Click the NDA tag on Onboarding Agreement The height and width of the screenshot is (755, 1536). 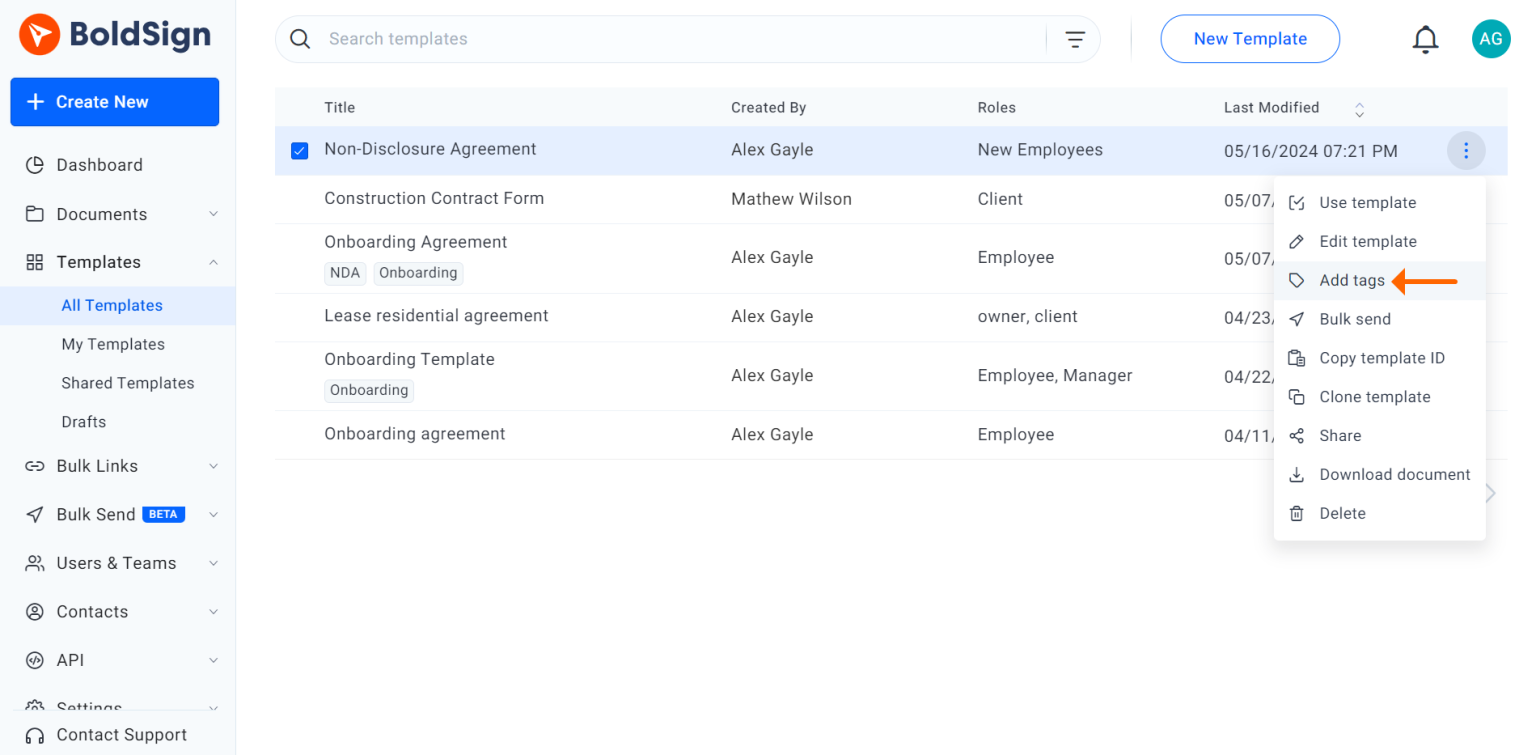coord(345,272)
